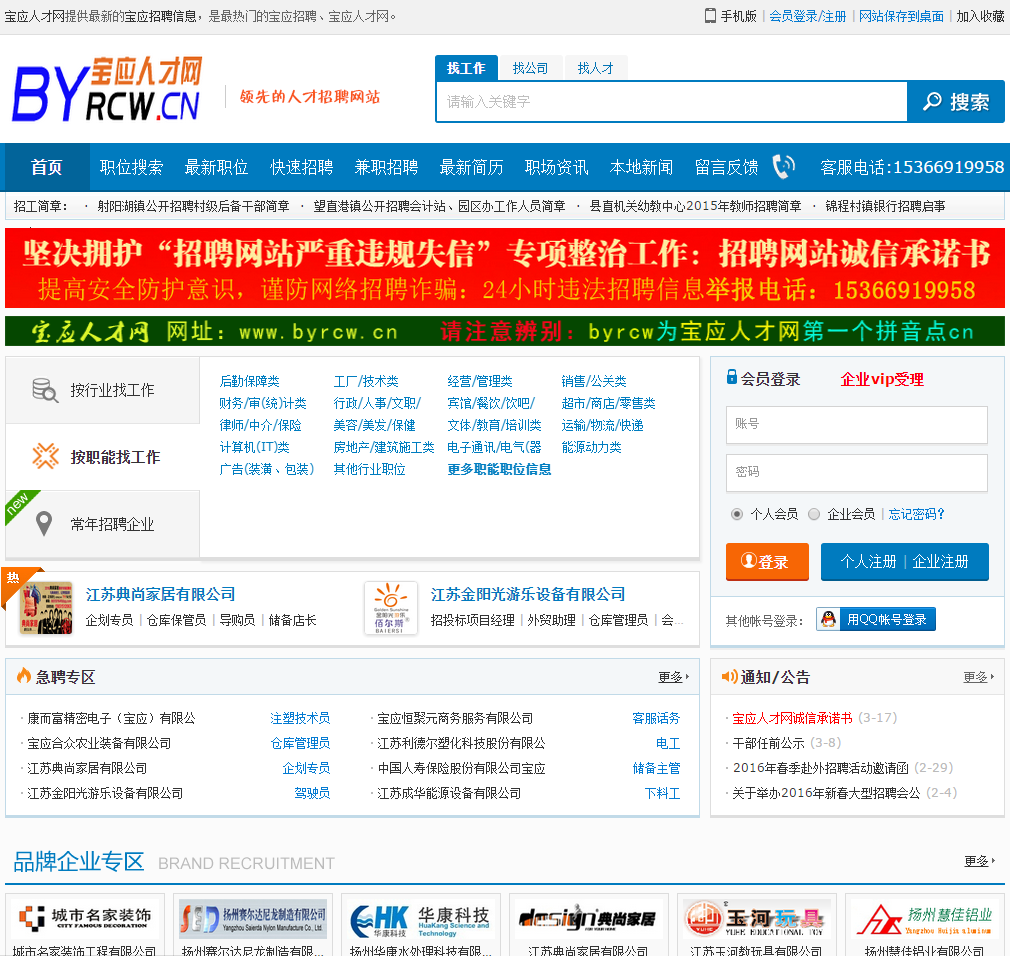
Task: Click the BYRCW.CN site logo
Action: click(x=107, y=90)
